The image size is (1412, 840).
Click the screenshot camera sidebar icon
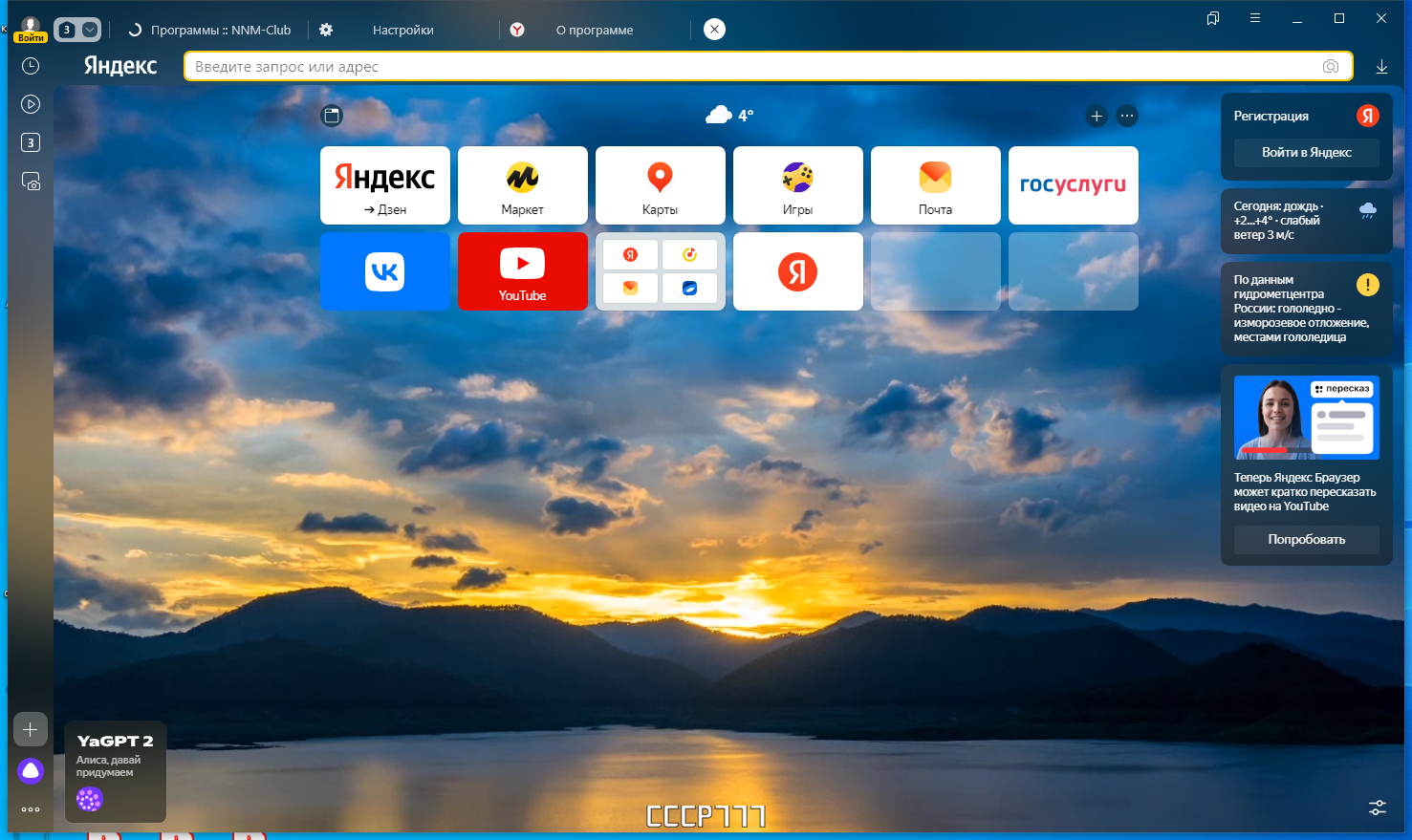31,181
